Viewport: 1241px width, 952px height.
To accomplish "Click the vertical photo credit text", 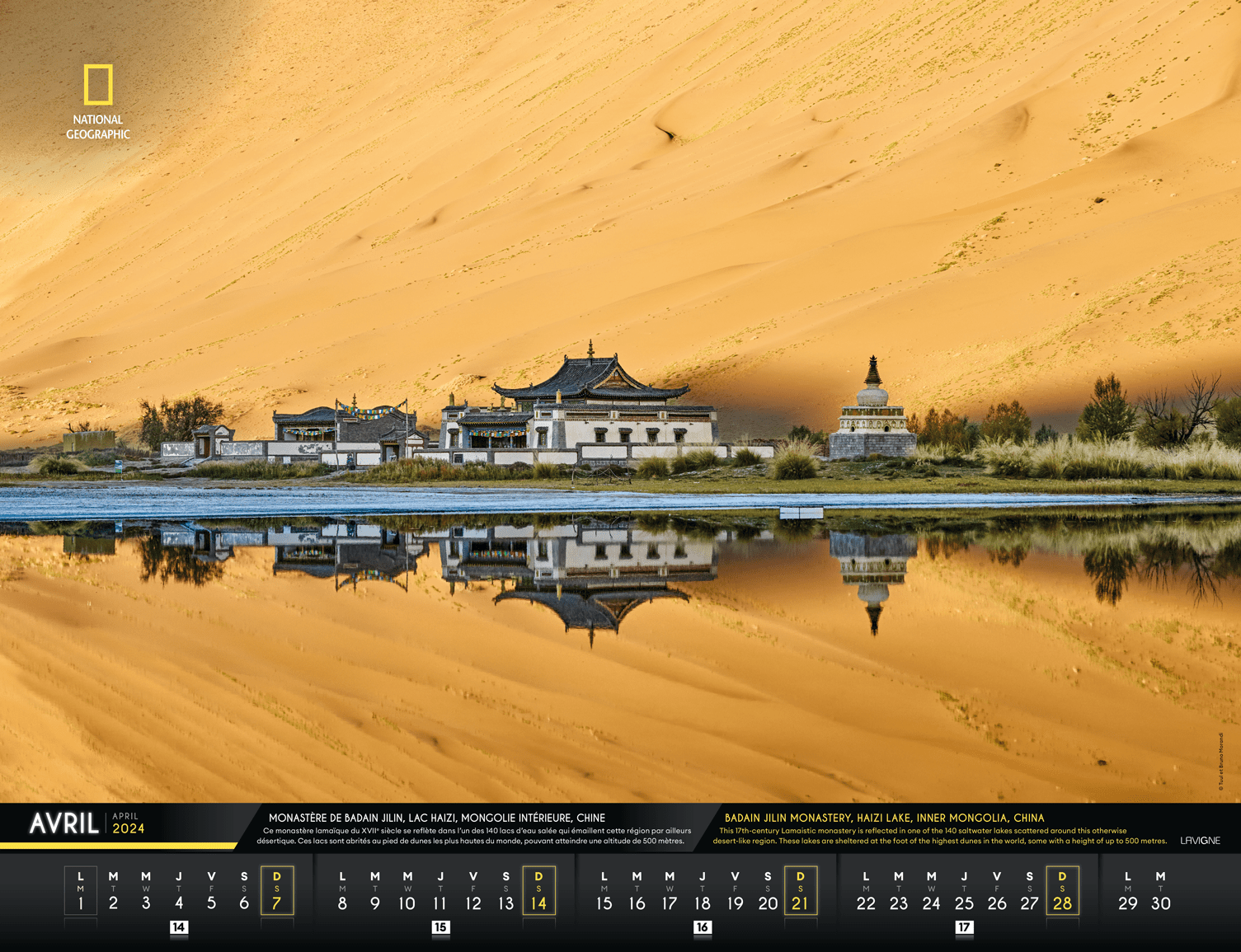I will pos(1221,762).
